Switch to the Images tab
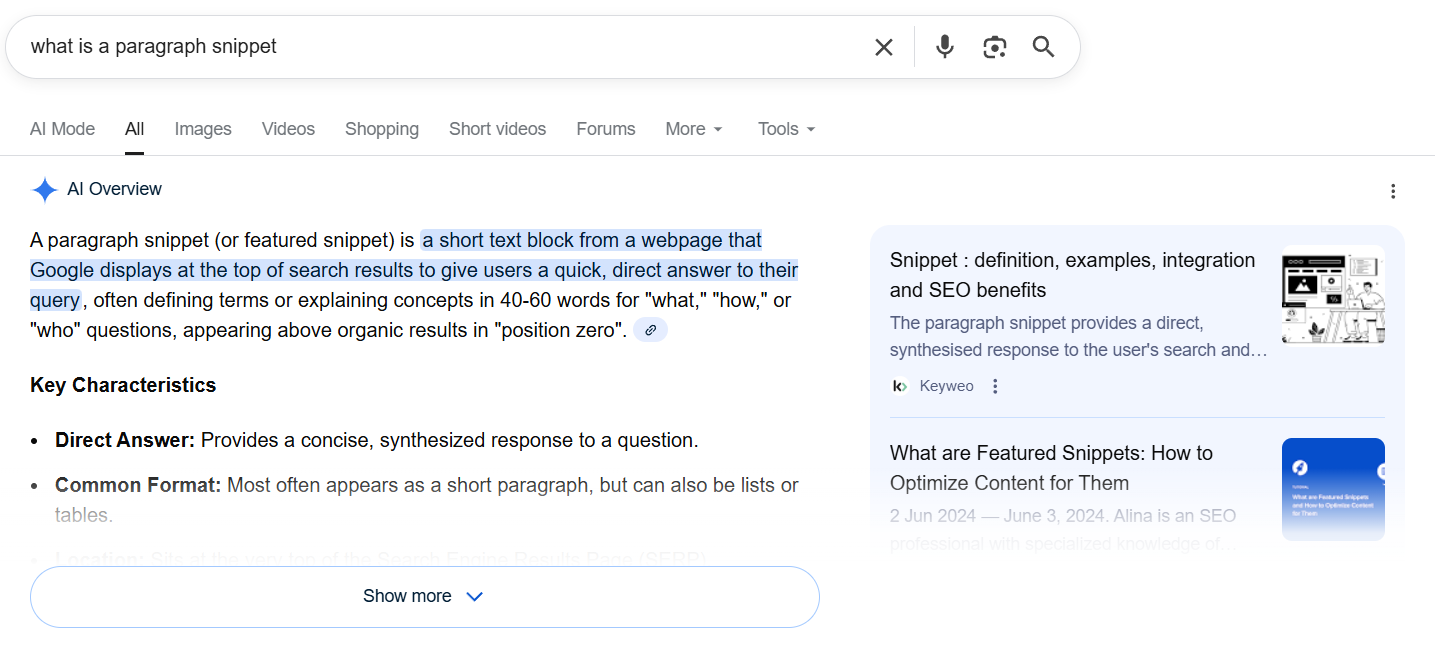 click(x=202, y=128)
